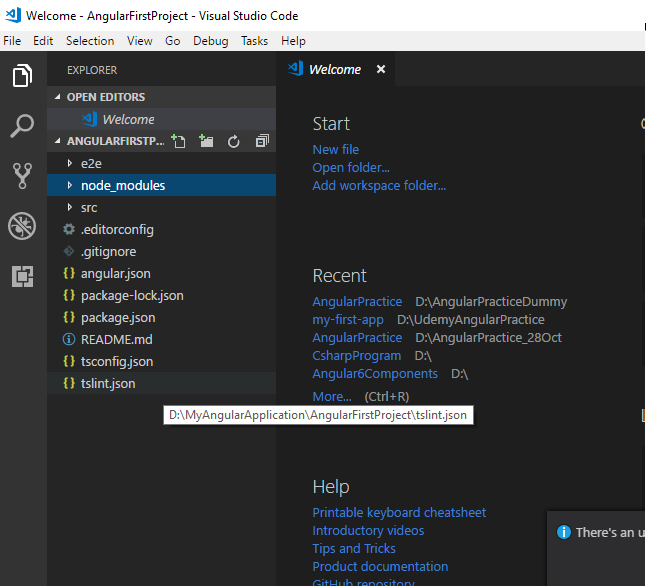Click the New Folder icon in explorer header
The width and height of the screenshot is (646, 586).
tap(206, 141)
